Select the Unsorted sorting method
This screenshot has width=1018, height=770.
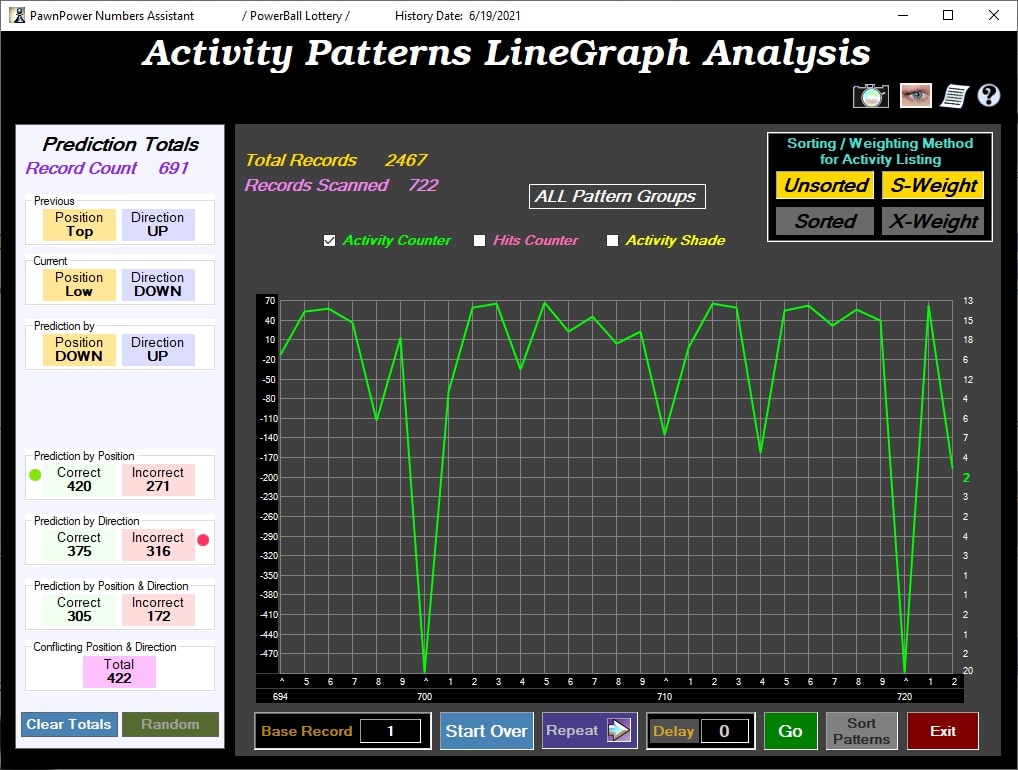pyautogui.click(x=825, y=185)
